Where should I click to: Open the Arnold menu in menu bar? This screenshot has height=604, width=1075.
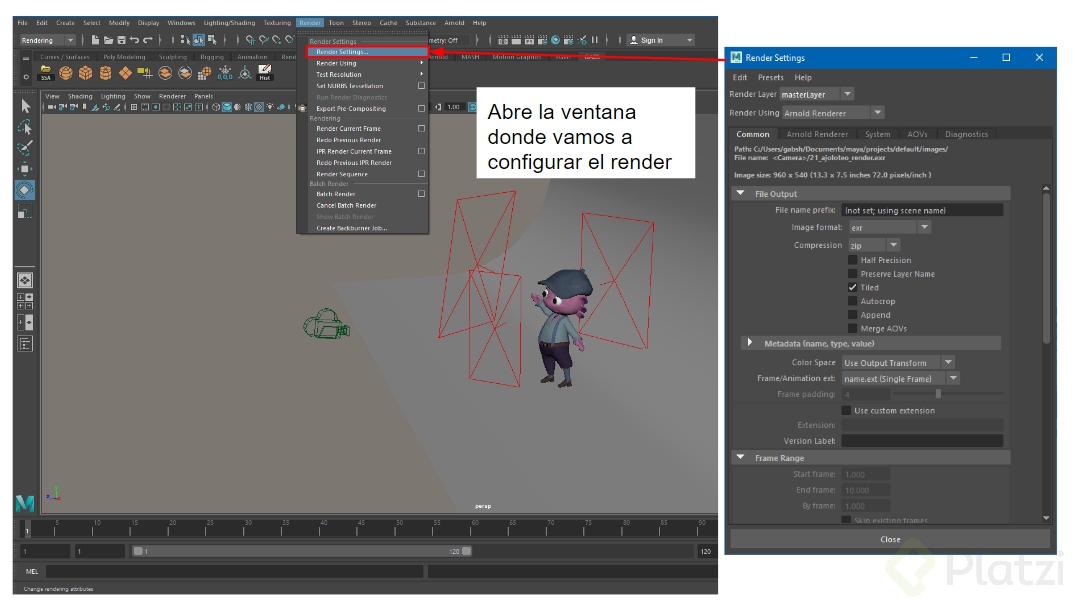(x=454, y=23)
